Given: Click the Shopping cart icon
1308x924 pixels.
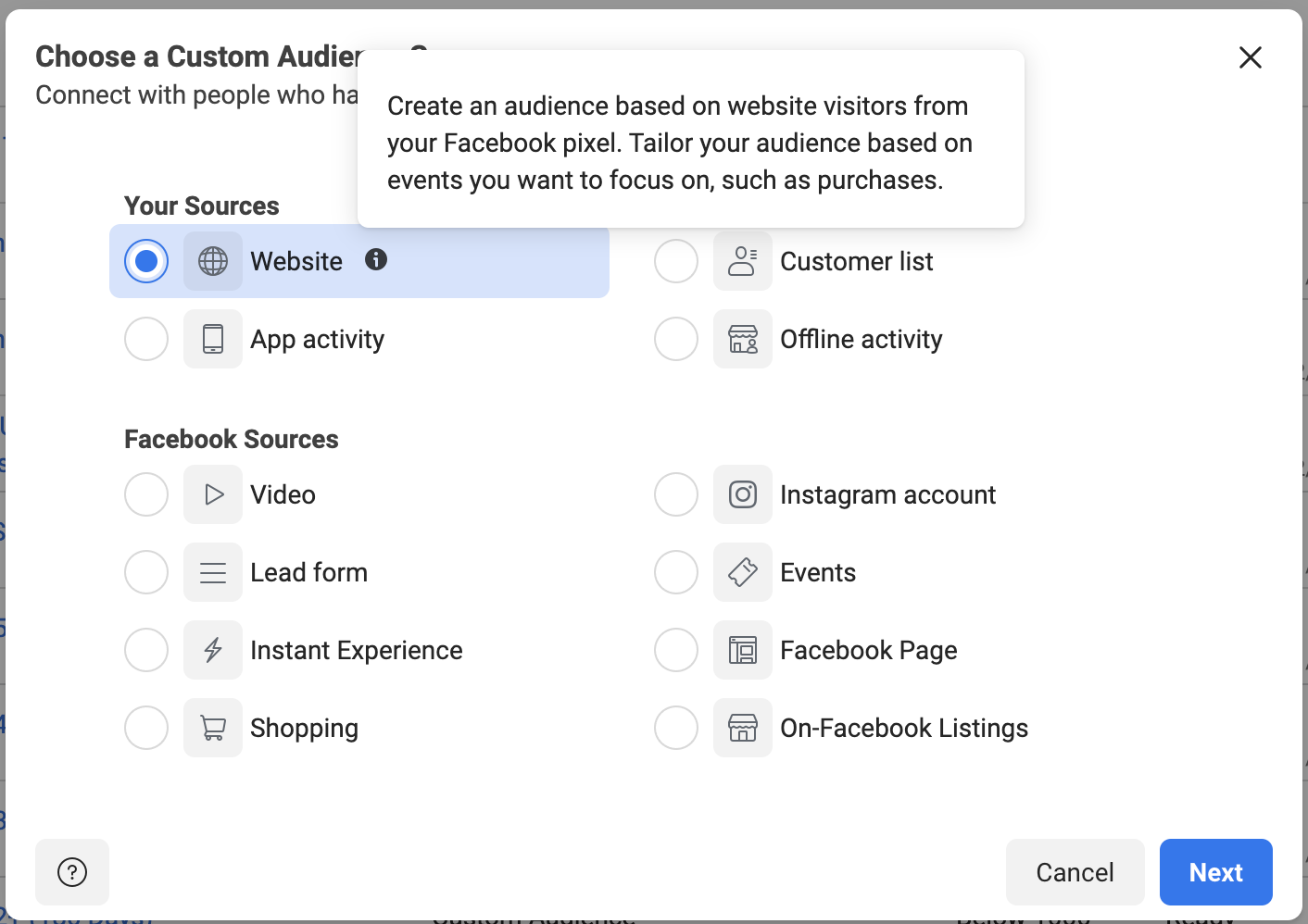Looking at the screenshot, I should tap(213, 728).
